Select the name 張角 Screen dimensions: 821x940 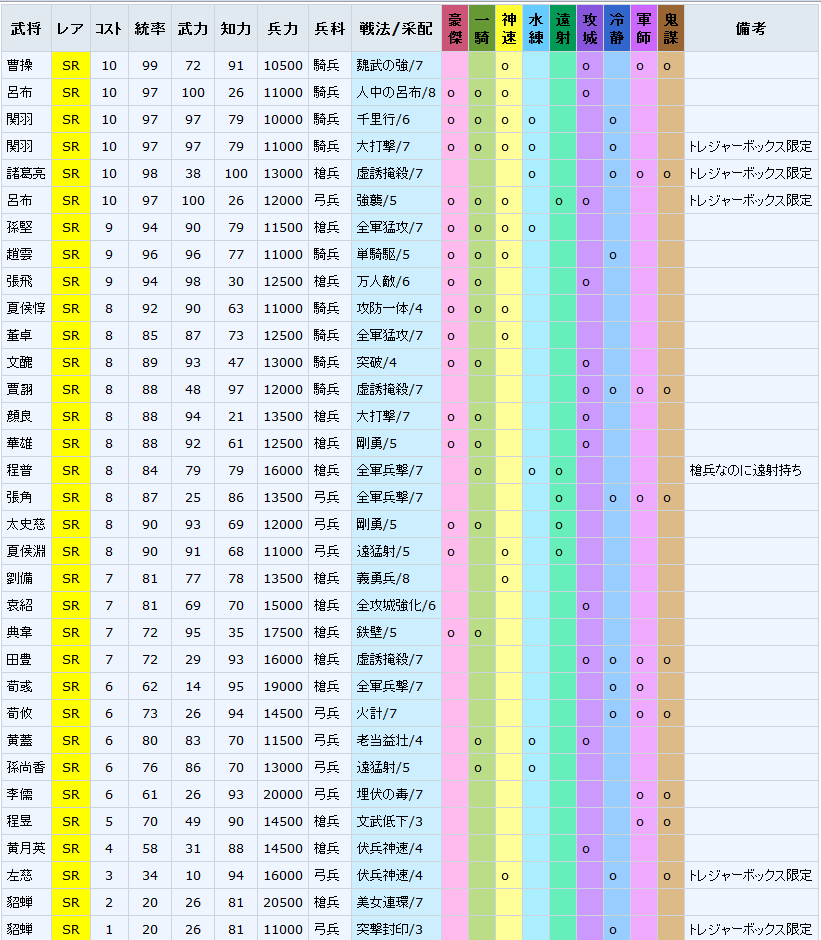pos(20,497)
